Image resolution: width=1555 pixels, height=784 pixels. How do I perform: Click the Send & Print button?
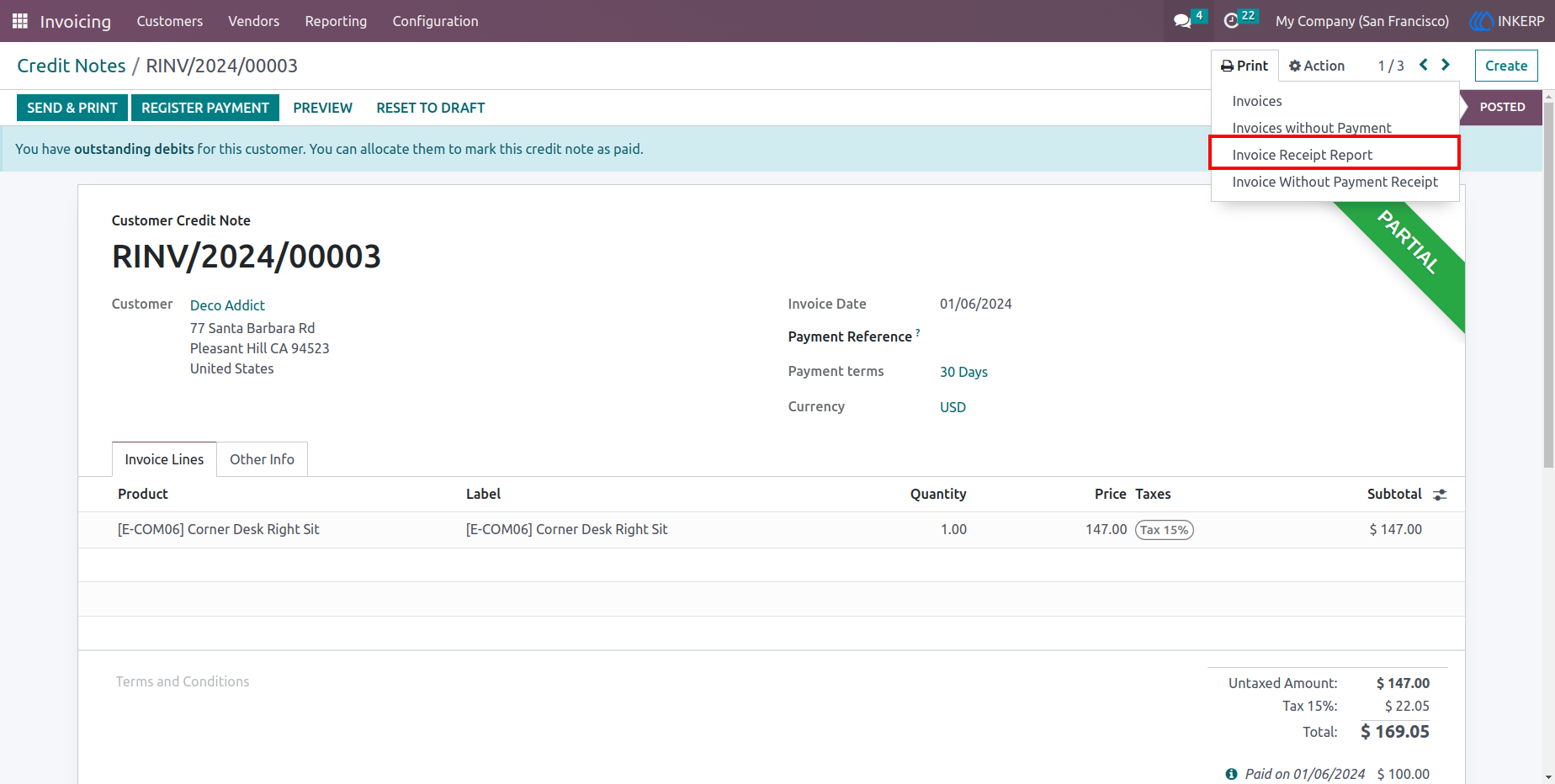pos(72,108)
